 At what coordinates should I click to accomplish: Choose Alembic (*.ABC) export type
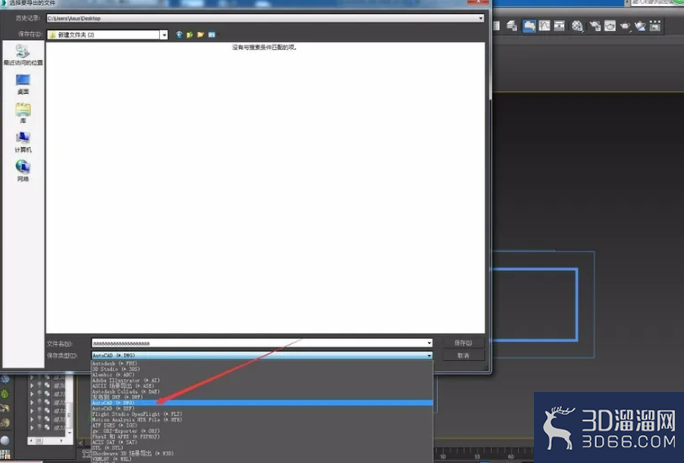tap(262, 374)
